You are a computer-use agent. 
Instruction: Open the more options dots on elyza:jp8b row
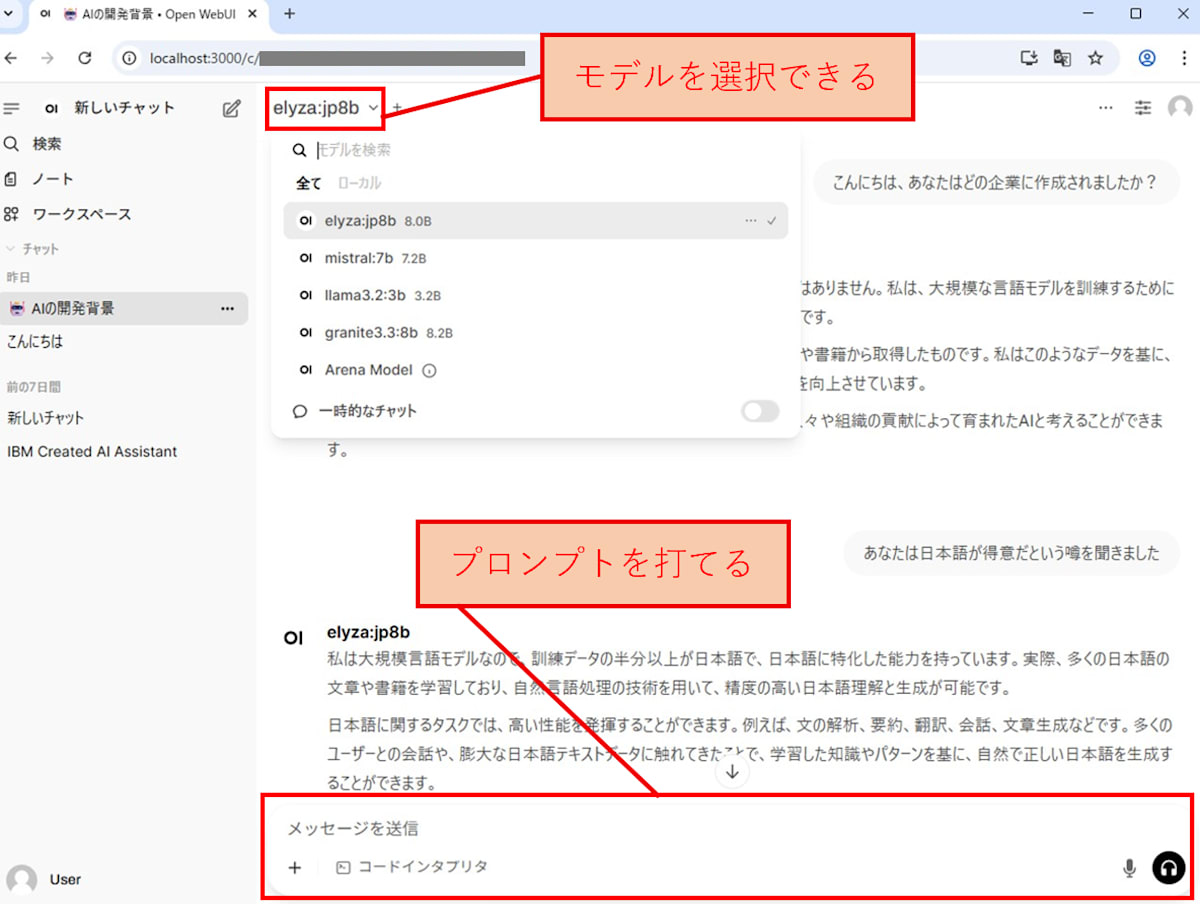(751, 221)
